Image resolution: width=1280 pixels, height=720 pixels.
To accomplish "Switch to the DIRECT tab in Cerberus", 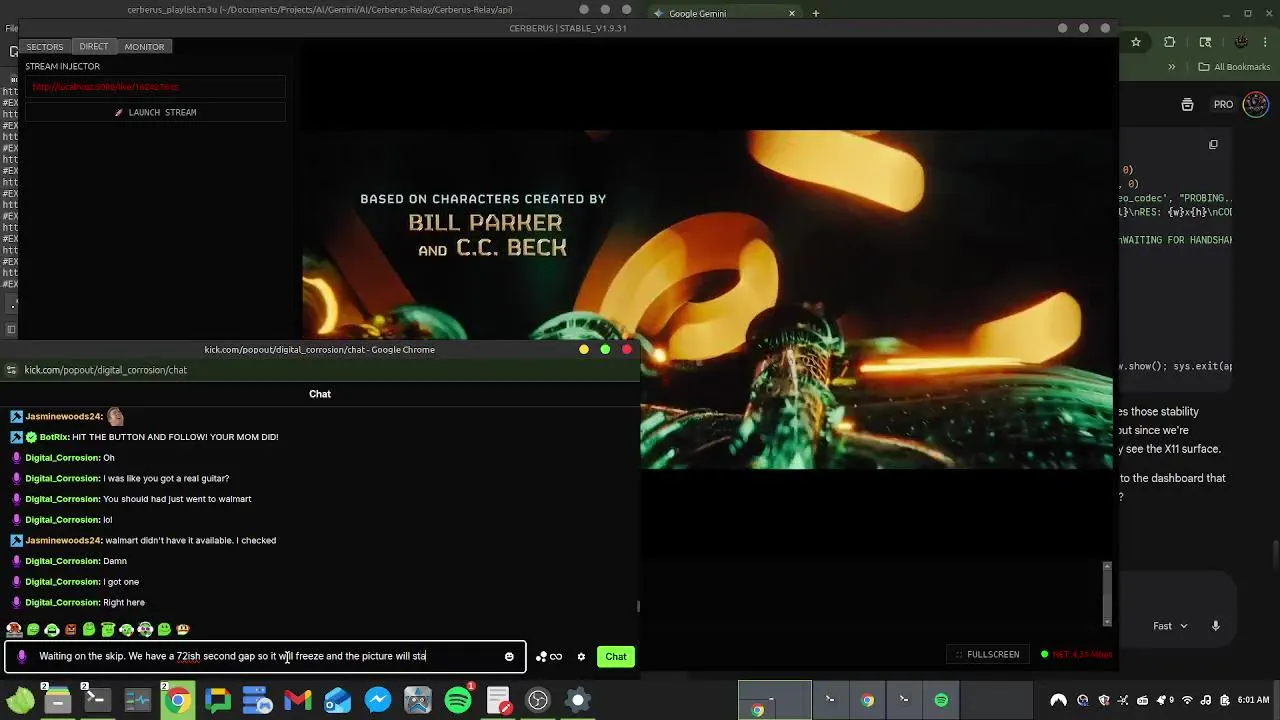I will point(94,47).
